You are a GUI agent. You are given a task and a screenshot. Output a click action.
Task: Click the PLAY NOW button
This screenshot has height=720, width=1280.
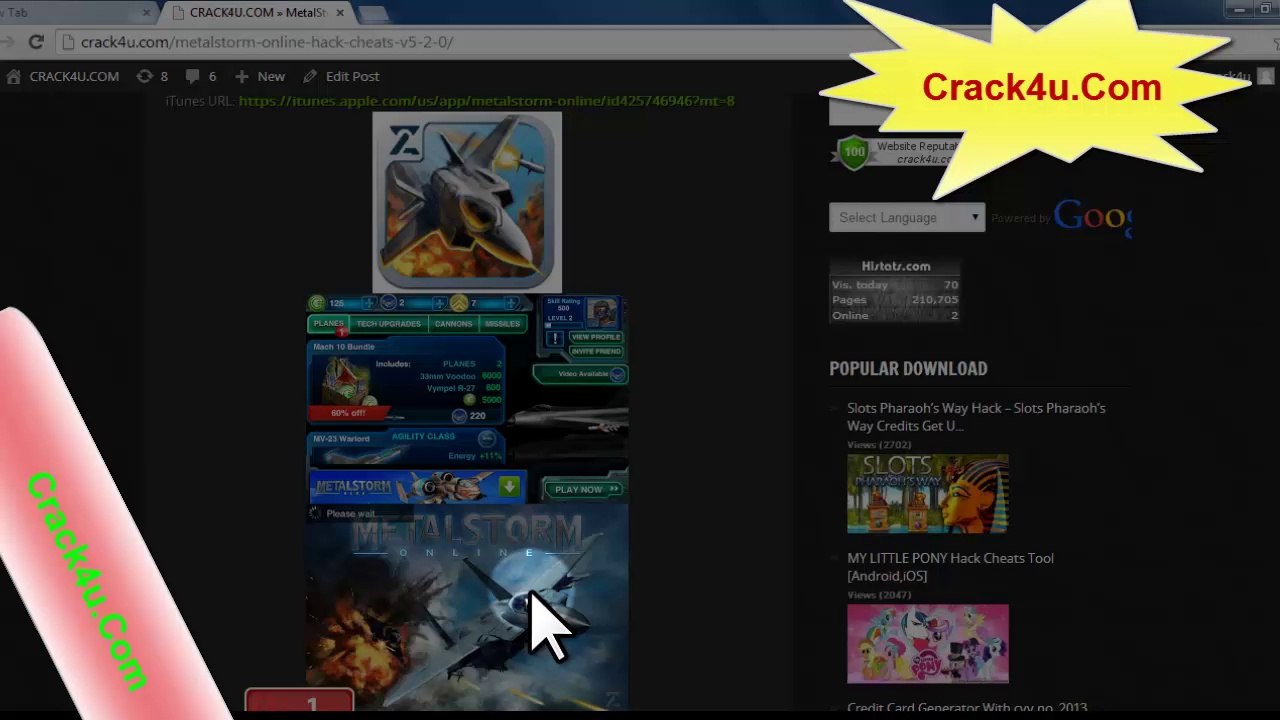tap(583, 489)
